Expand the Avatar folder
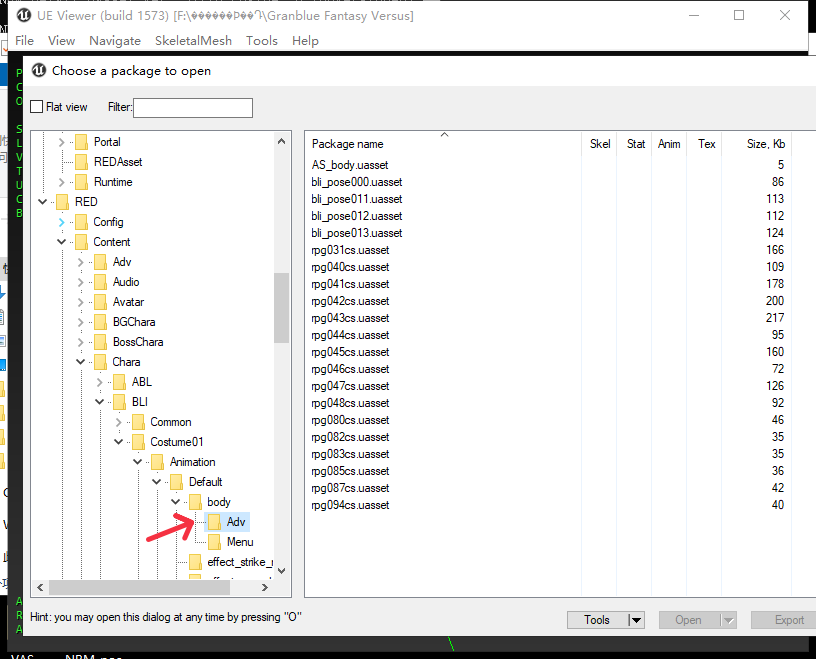This screenshot has height=659, width=816. point(80,302)
